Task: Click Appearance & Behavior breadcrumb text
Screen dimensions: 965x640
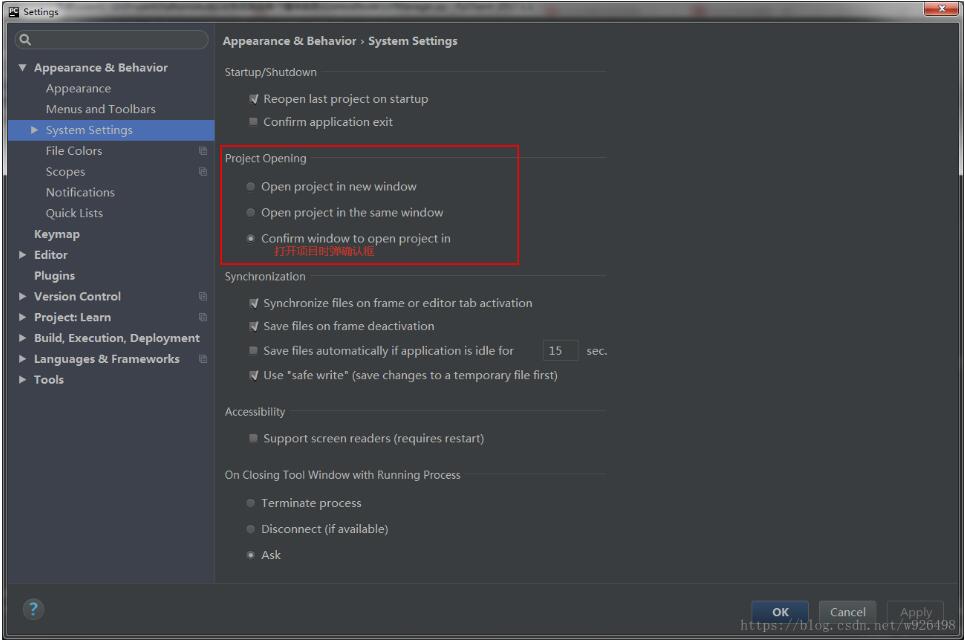Action: point(289,41)
